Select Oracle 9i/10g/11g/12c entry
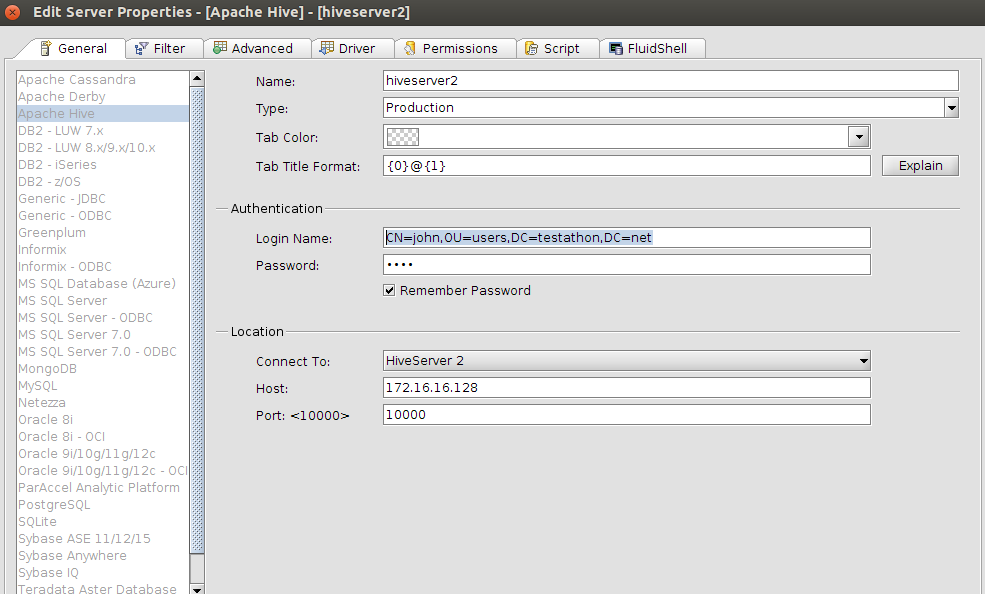The width and height of the screenshot is (985, 594). pos(102,453)
